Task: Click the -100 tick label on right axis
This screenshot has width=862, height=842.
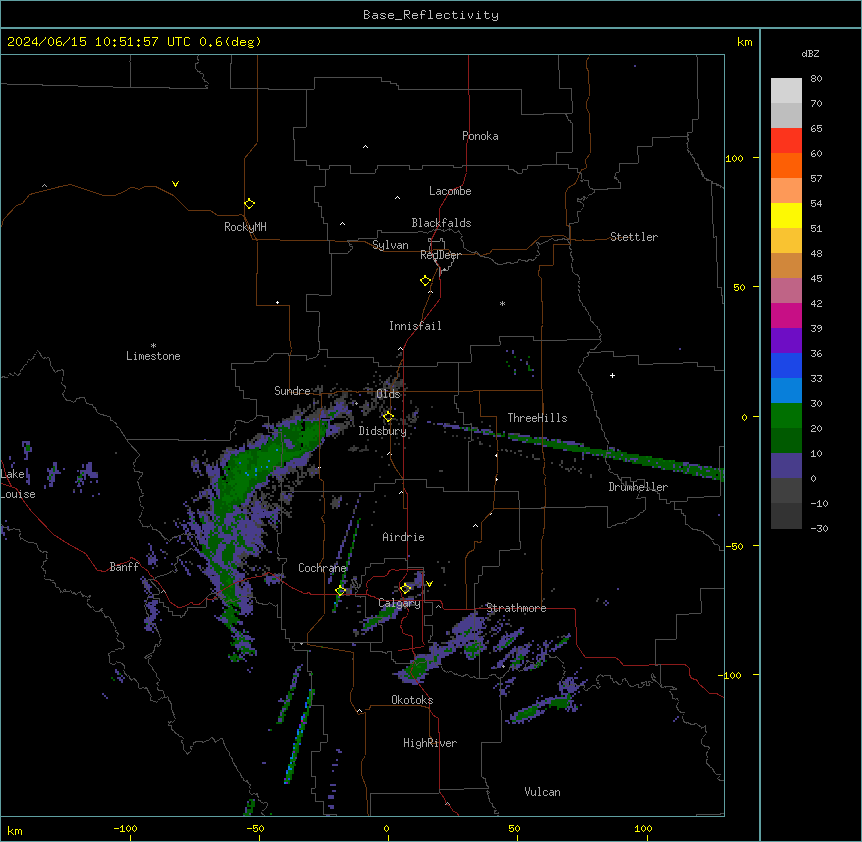Action: click(x=731, y=675)
